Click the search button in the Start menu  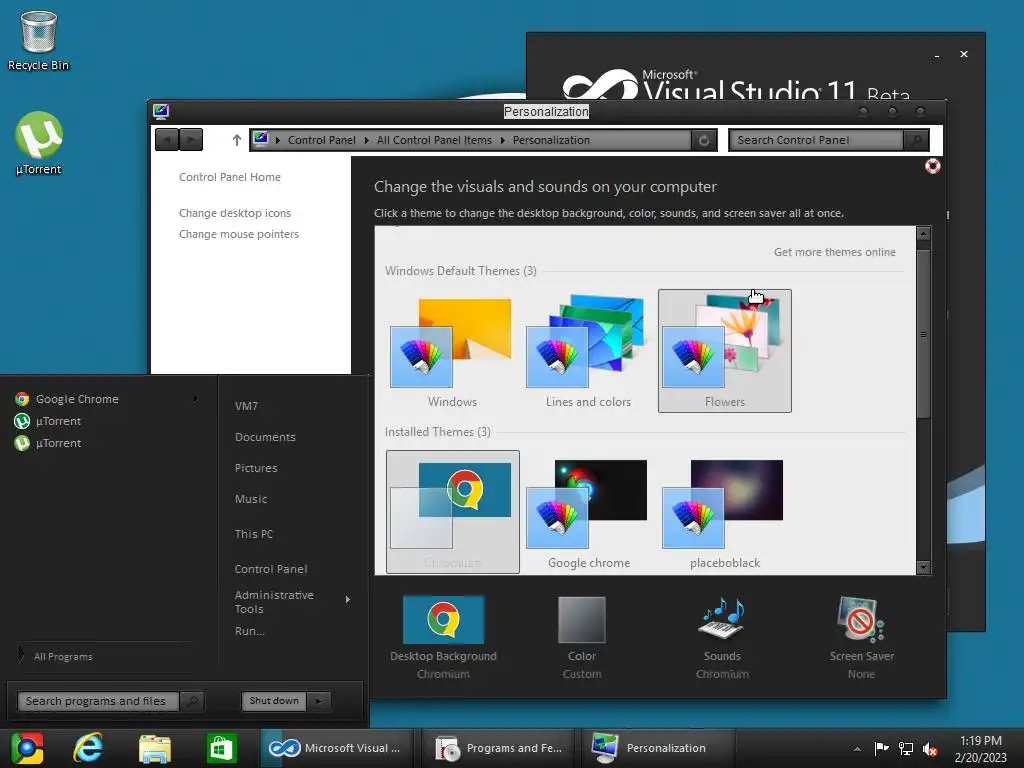(191, 701)
